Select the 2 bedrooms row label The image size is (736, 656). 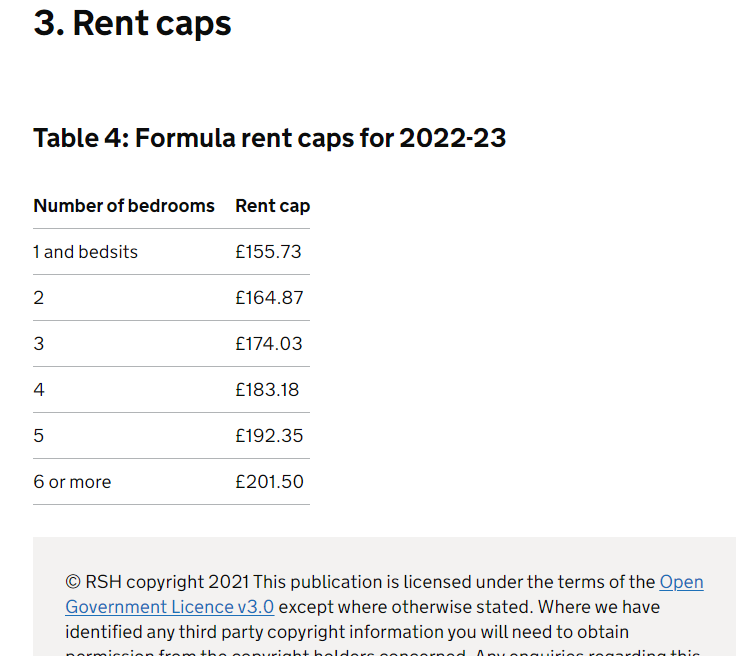coord(38,298)
